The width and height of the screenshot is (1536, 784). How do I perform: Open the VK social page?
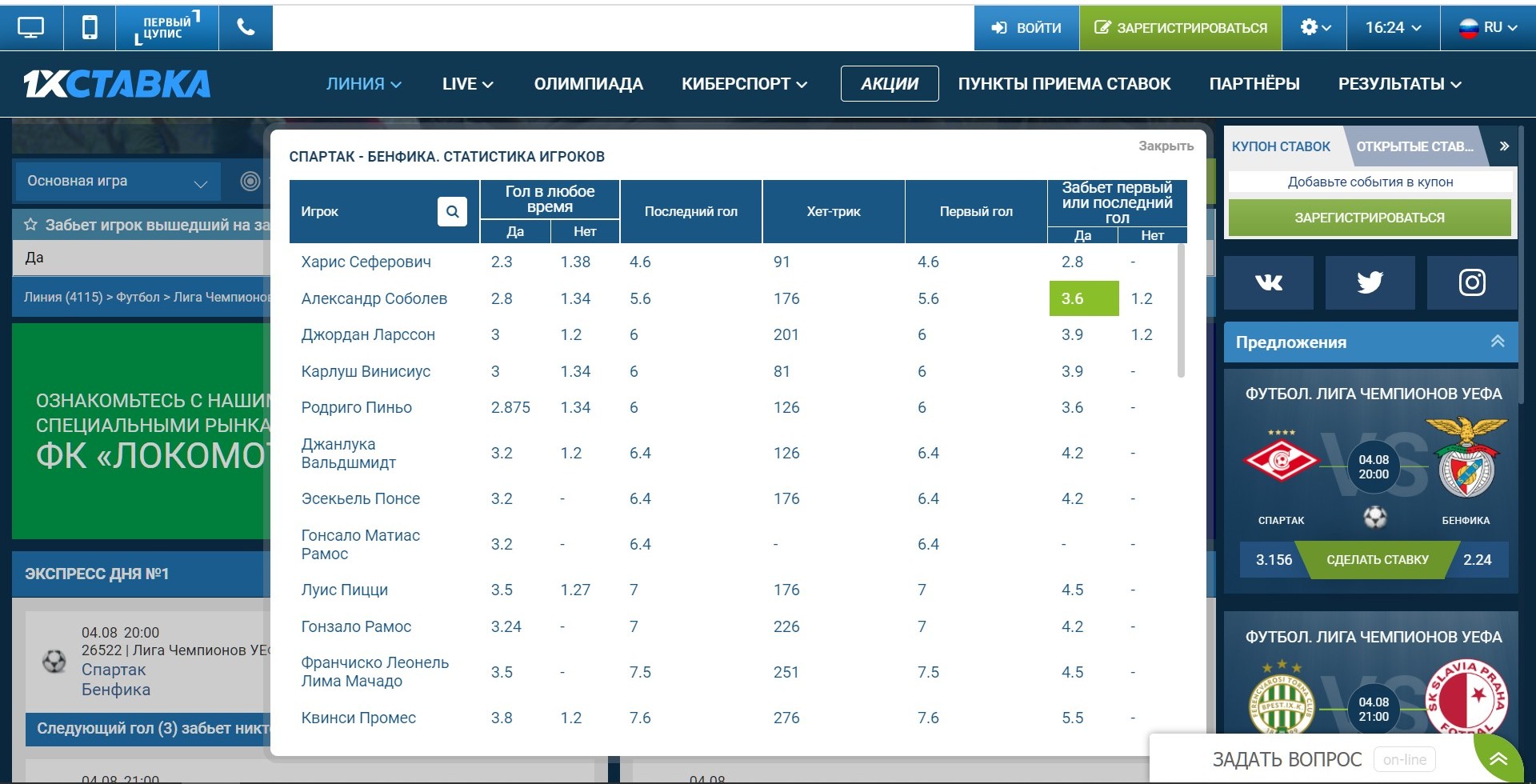pyautogui.click(x=1269, y=282)
